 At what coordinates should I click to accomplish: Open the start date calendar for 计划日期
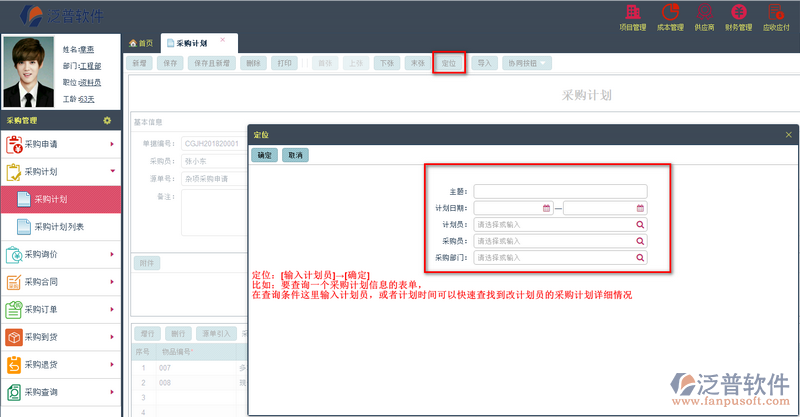(x=546, y=208)
